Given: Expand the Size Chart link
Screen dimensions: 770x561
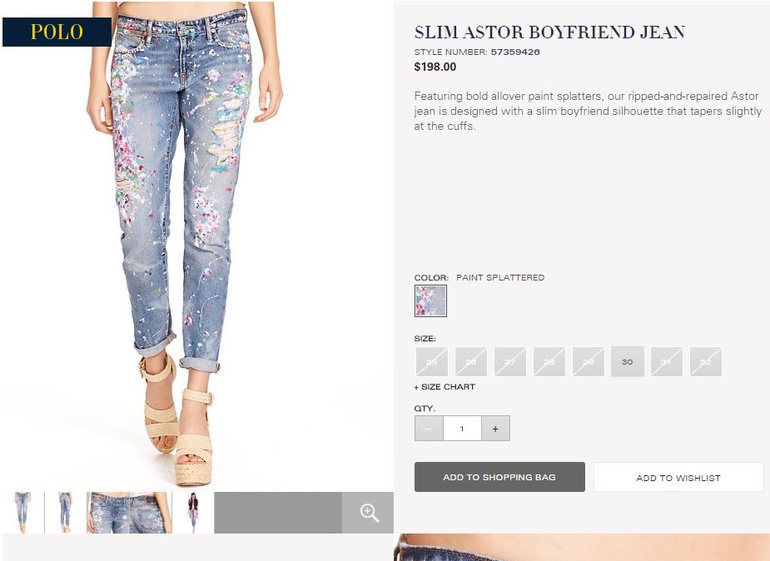Looking at the screenshot, I should click(444, 387).
